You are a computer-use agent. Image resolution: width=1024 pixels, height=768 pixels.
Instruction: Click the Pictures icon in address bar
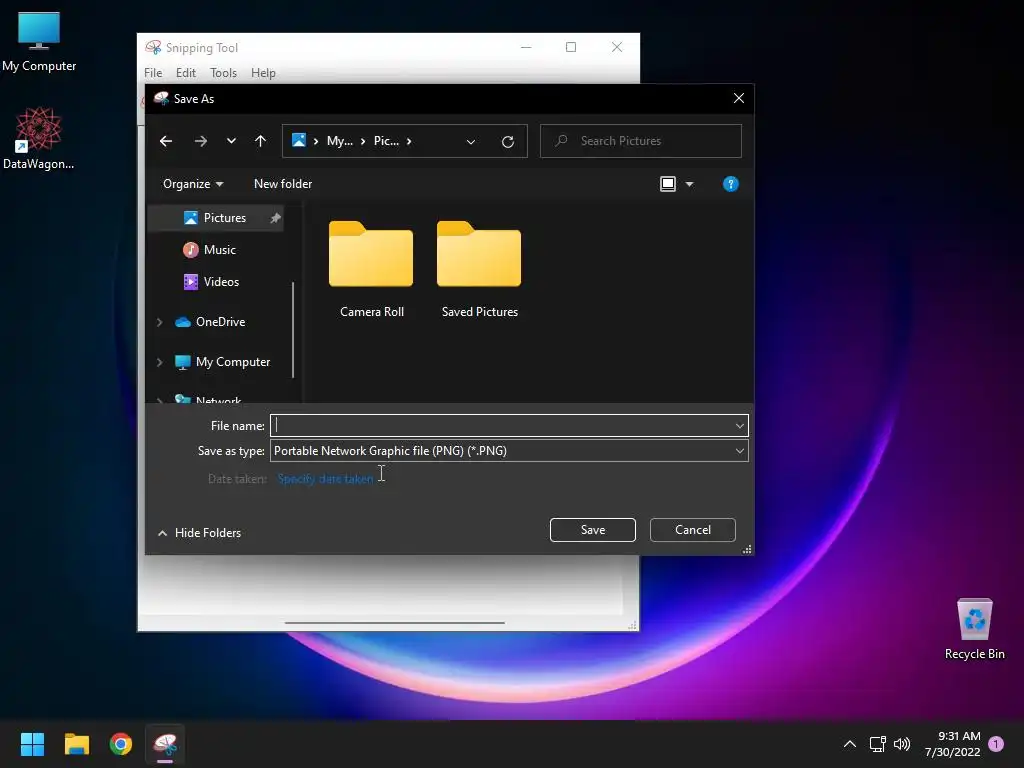click(x=299, y=140)
